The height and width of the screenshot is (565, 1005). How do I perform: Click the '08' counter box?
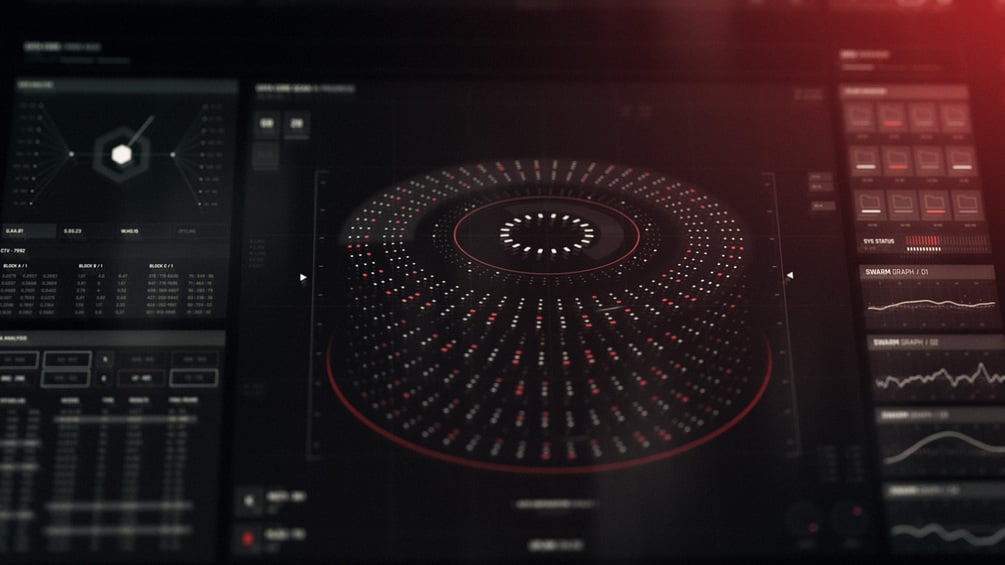tap(267, 123)
